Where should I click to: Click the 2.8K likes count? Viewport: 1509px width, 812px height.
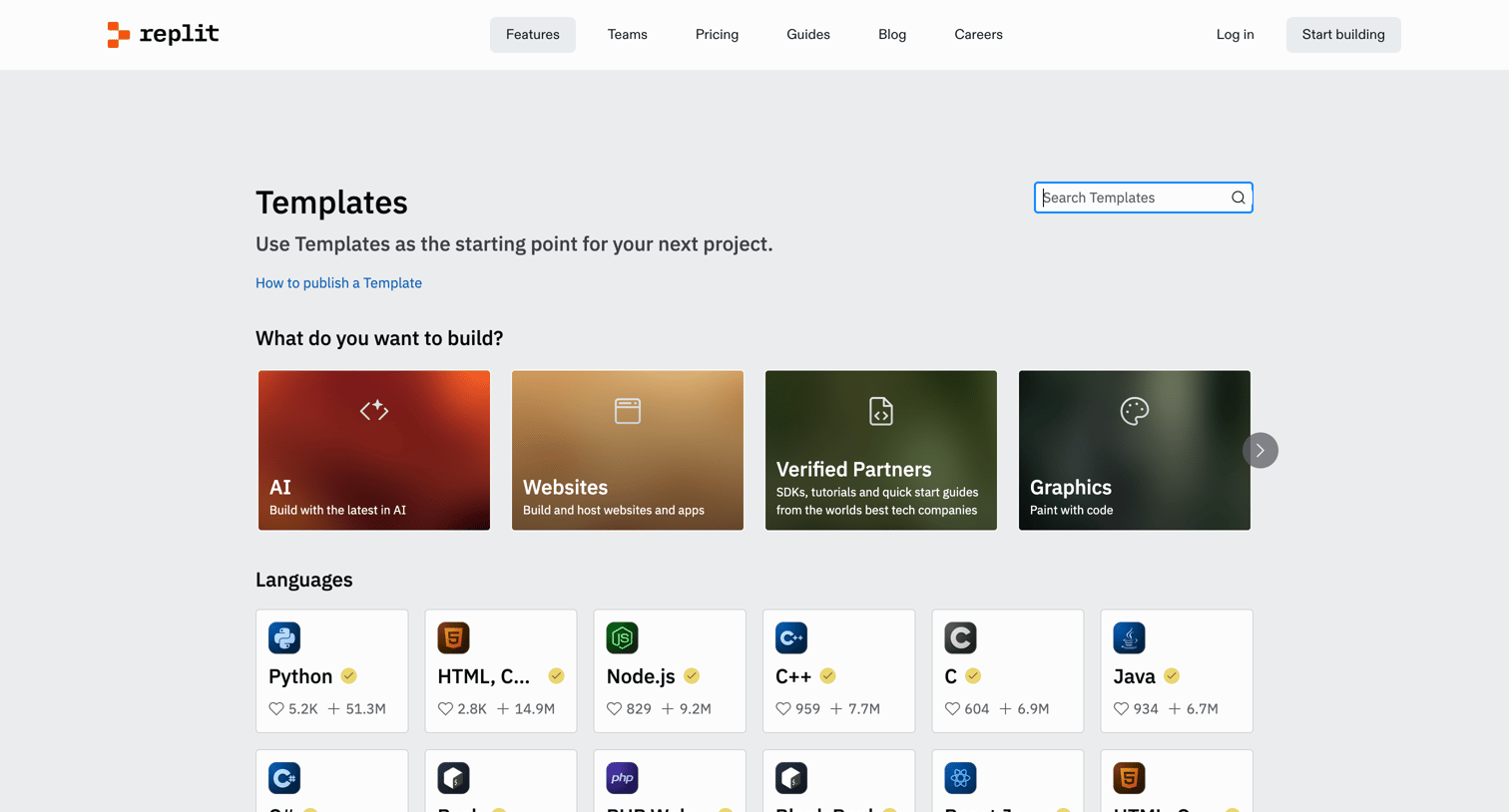[472, 708]
